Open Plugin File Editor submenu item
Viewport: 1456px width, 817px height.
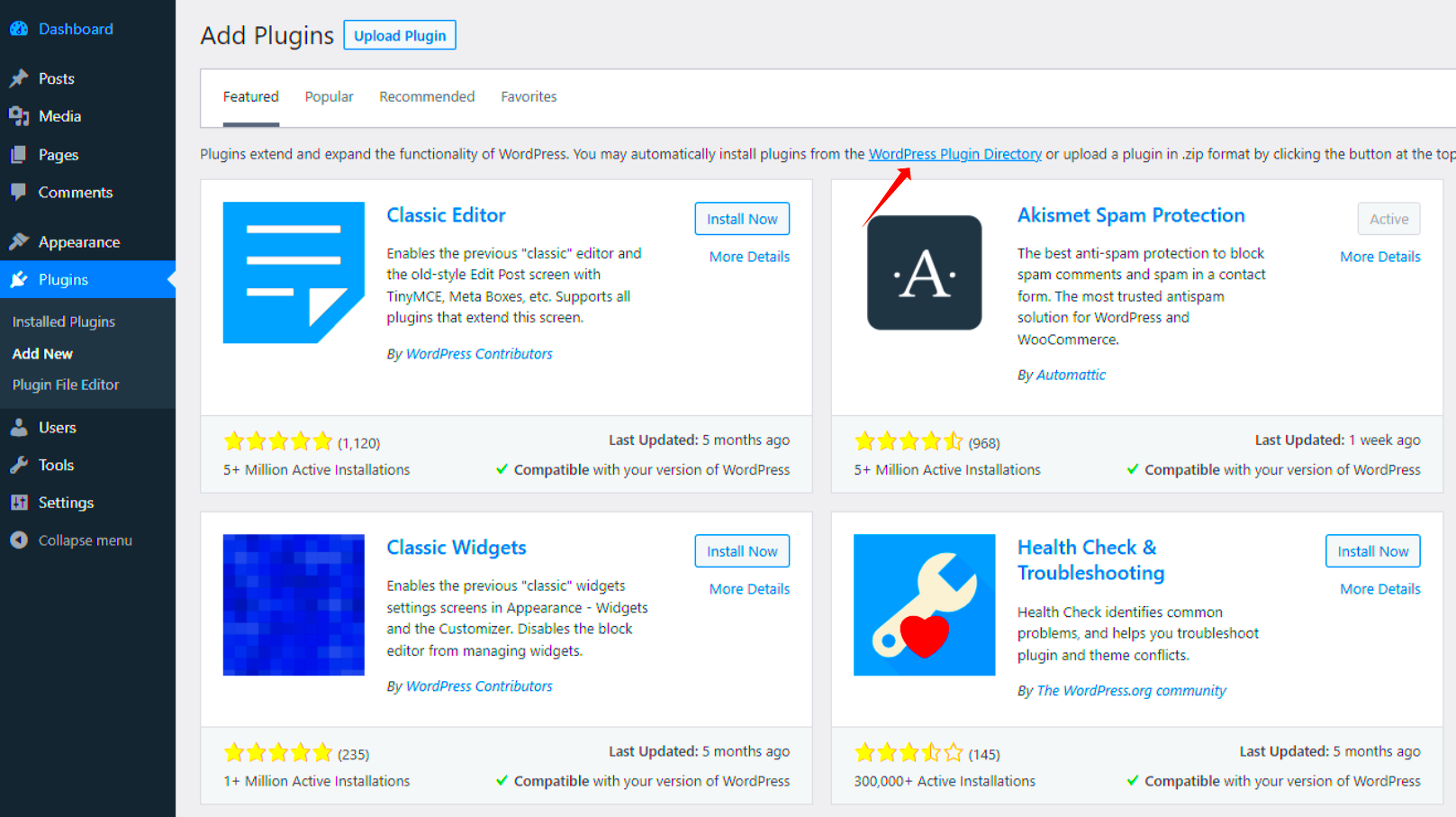point(66,385)
